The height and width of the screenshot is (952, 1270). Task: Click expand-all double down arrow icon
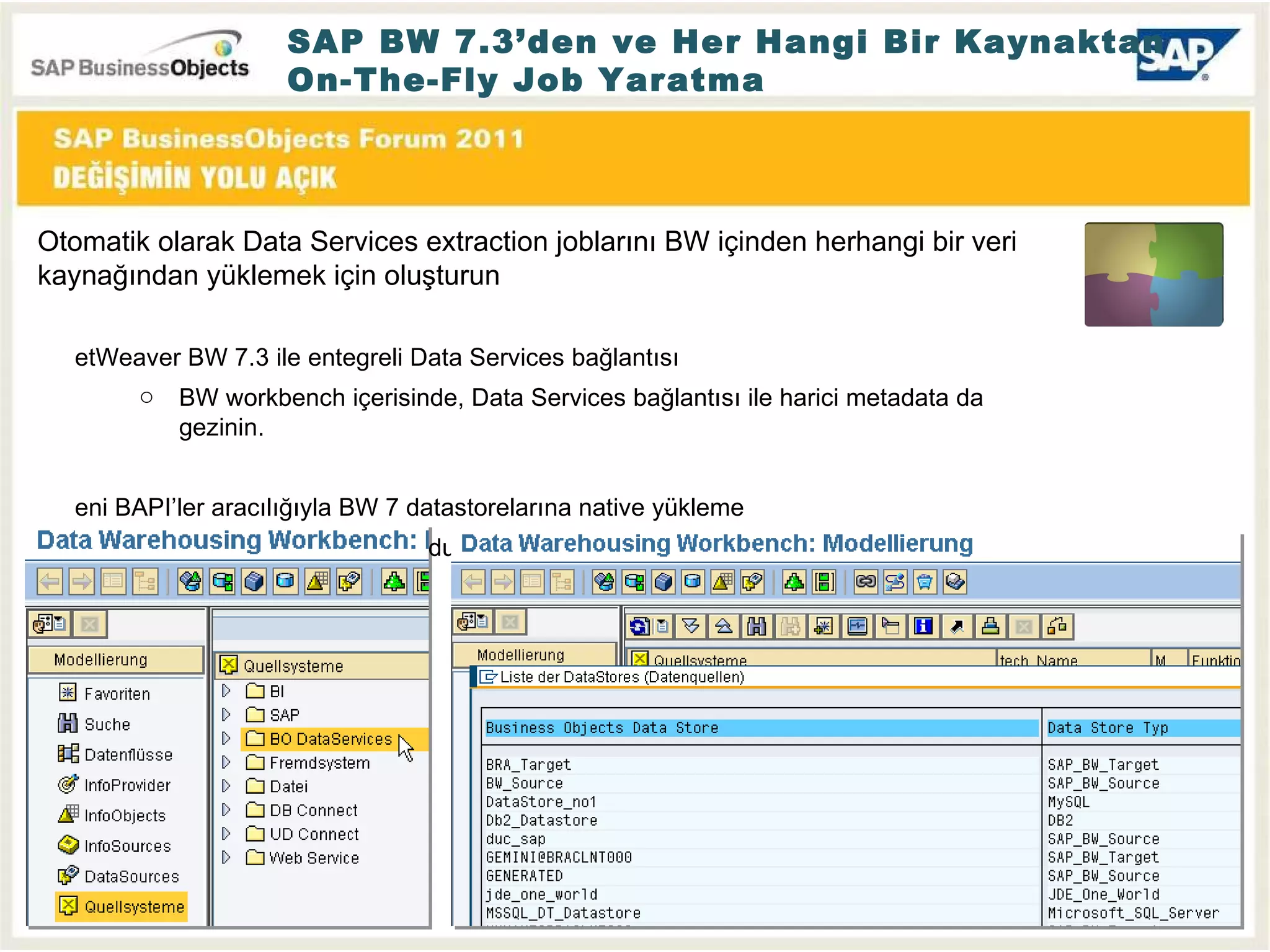[691, 627]
